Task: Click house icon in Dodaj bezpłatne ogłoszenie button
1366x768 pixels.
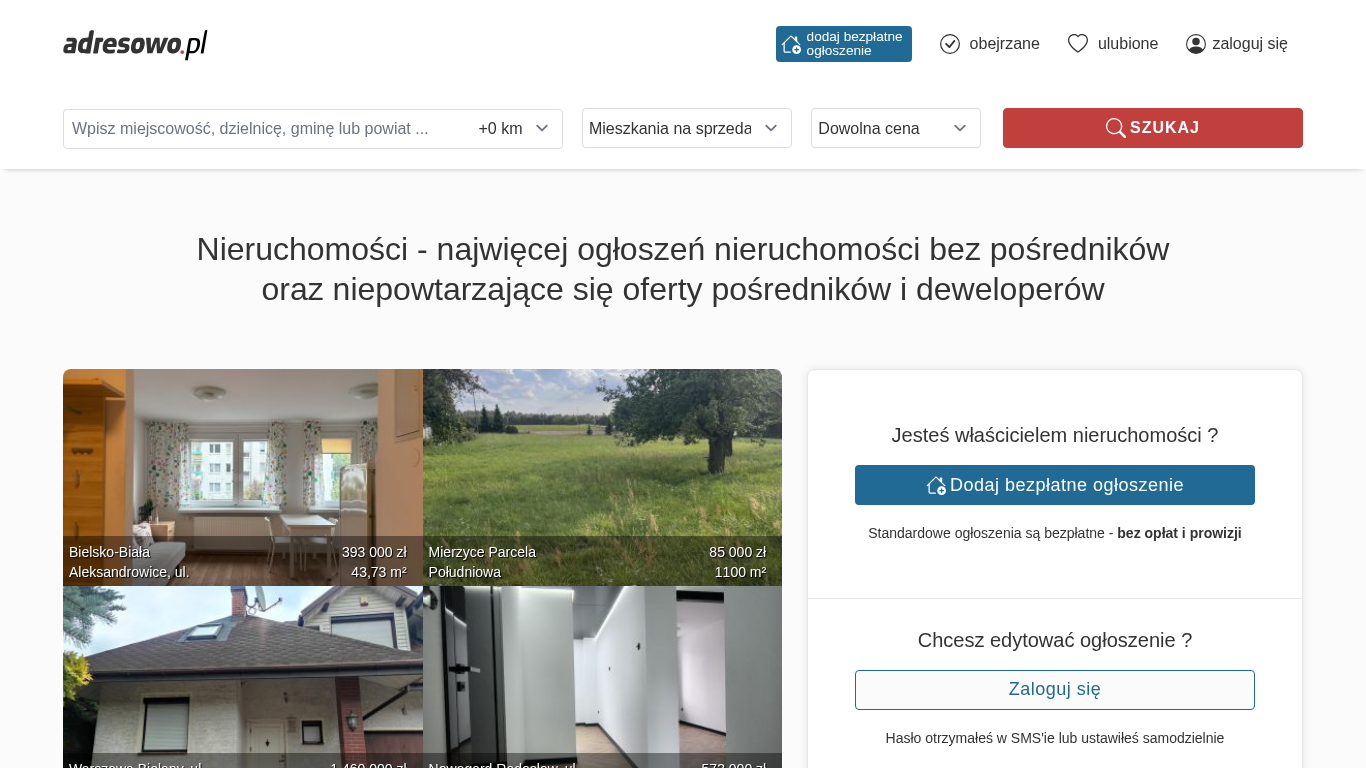Action: click(x=936, y=485)
